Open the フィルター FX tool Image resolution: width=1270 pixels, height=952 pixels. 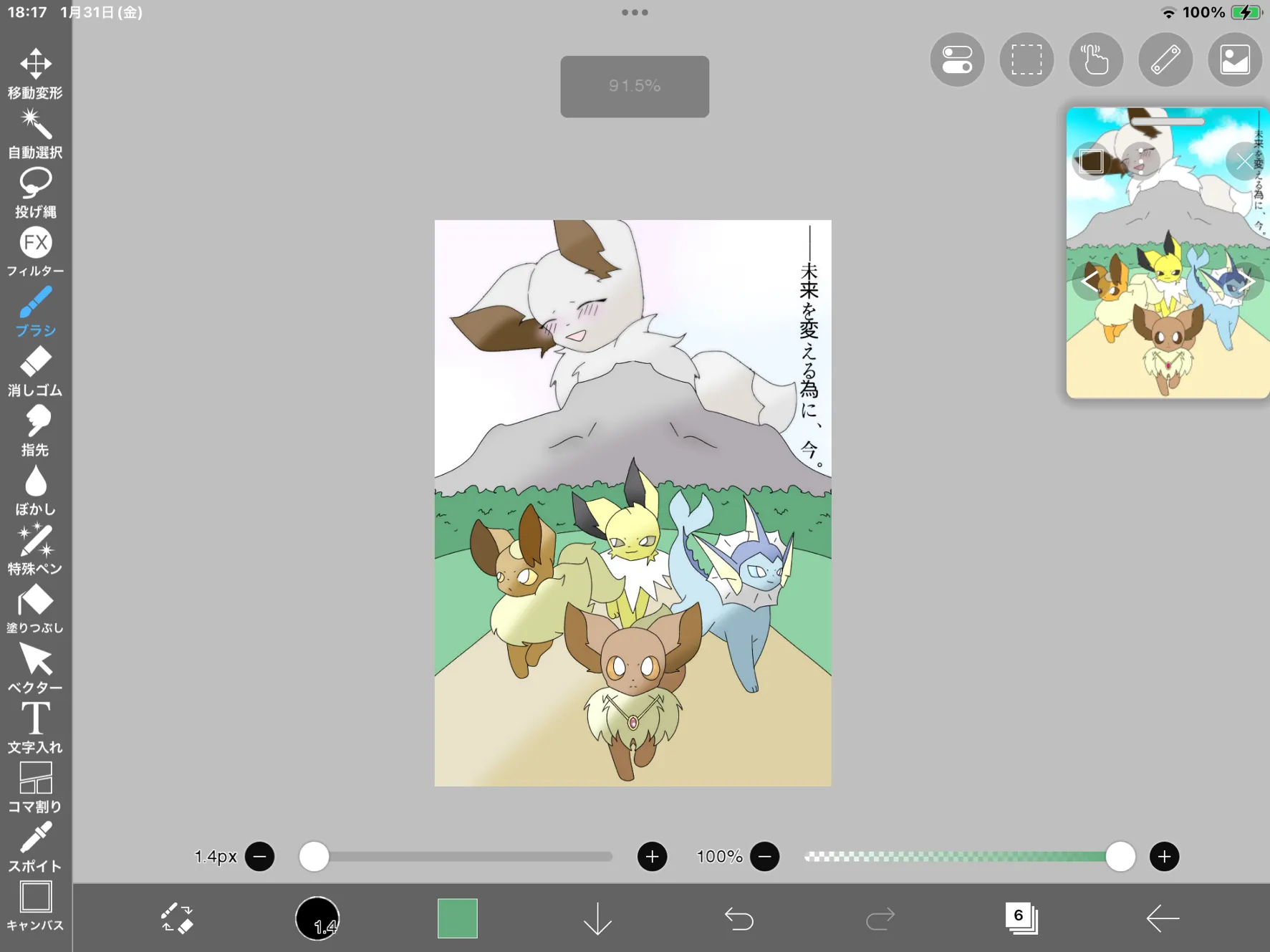[x=35, y=253]
